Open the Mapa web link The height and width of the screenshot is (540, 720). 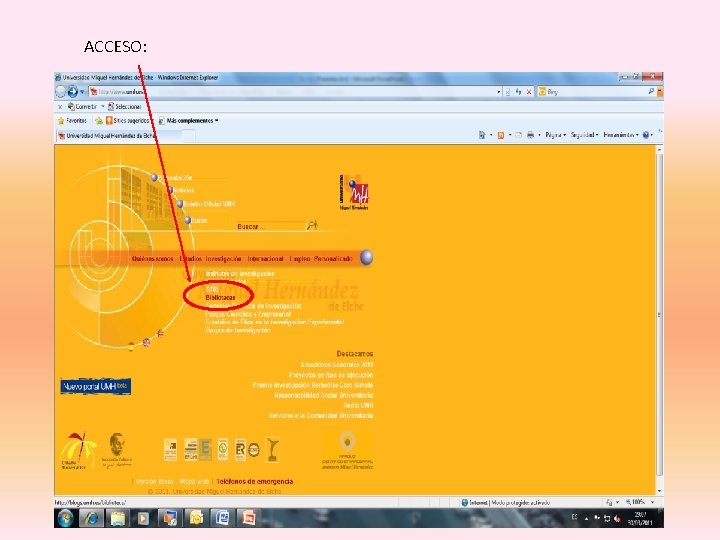tap(194, 482)
